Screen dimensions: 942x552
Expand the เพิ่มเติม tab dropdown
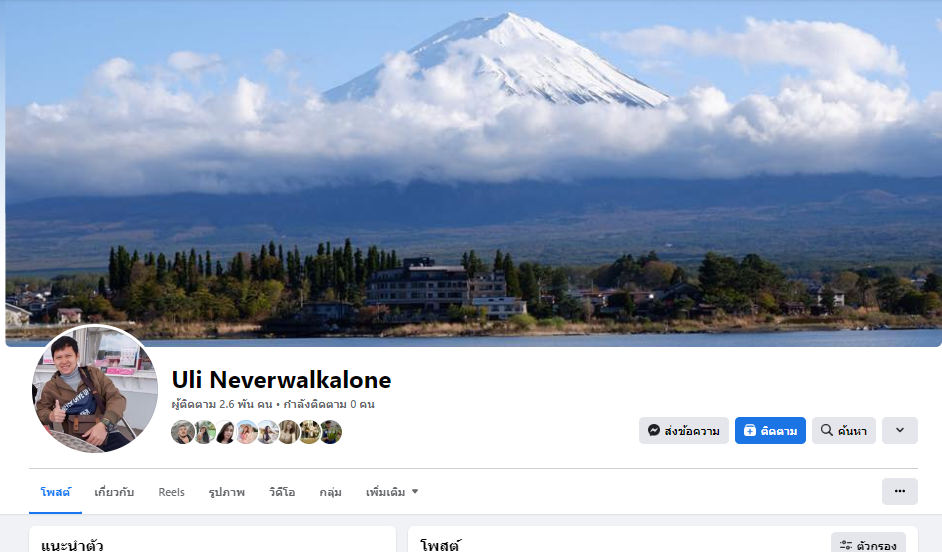coord(392,492)
